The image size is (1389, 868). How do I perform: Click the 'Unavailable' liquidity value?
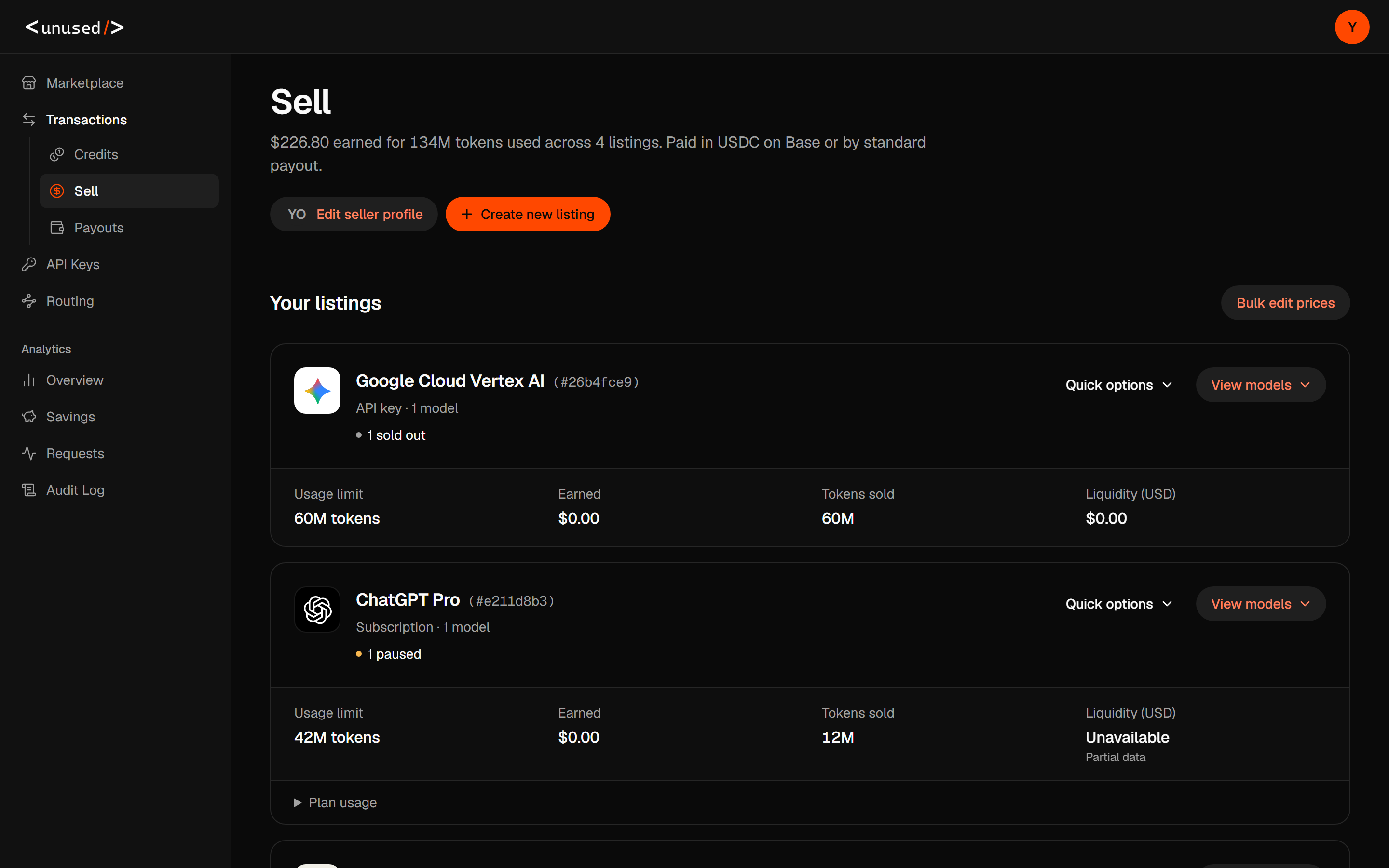pyautogui.click(x=1127, y=737)
